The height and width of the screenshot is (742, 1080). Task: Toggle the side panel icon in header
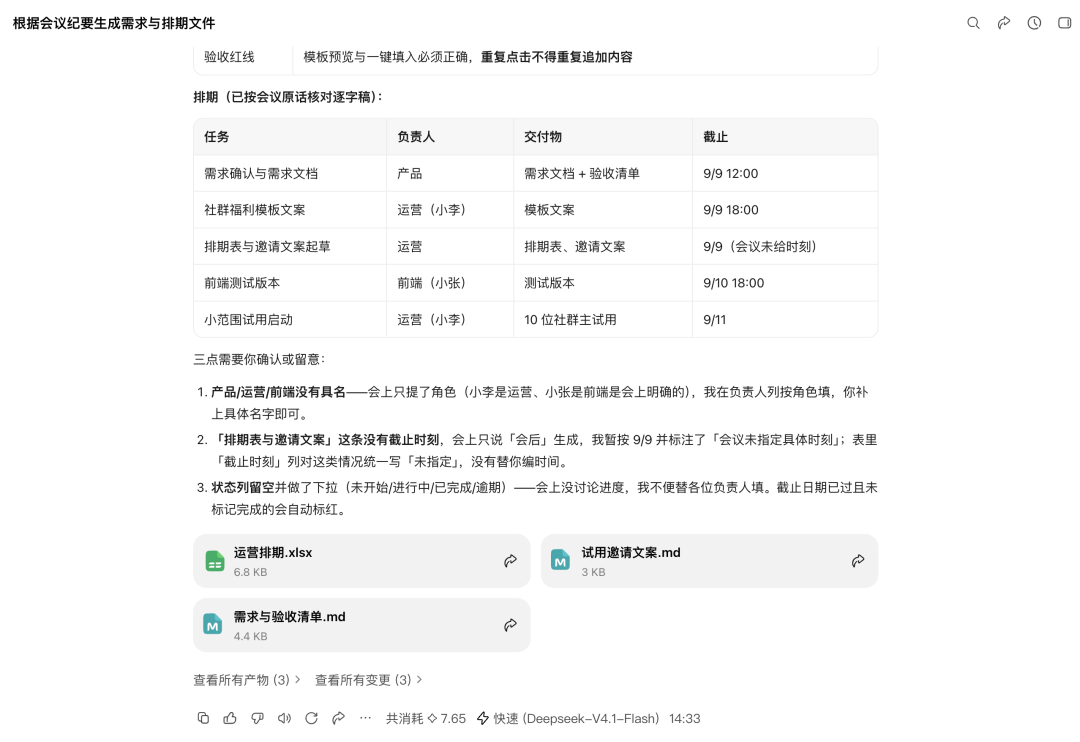pos(1064,23)
